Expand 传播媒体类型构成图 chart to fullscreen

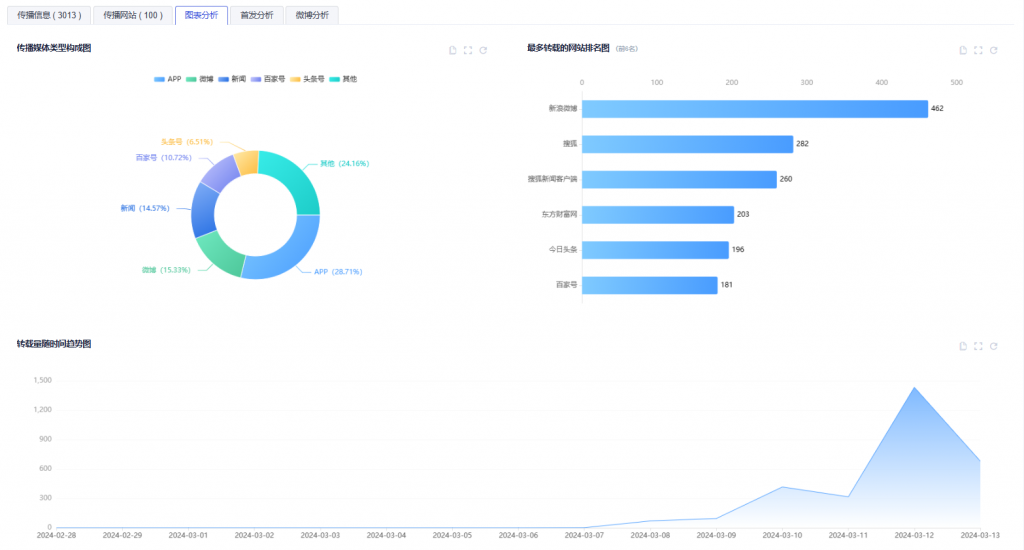pos(468,50)
